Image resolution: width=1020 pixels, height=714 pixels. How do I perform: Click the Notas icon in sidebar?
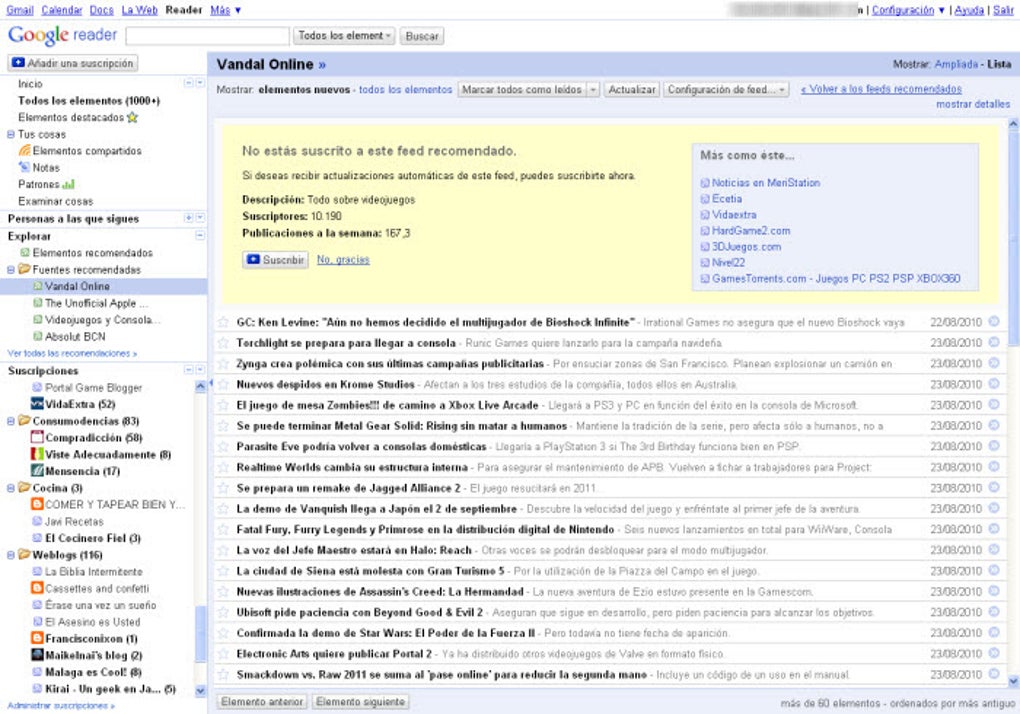click(x=25, y=167)
